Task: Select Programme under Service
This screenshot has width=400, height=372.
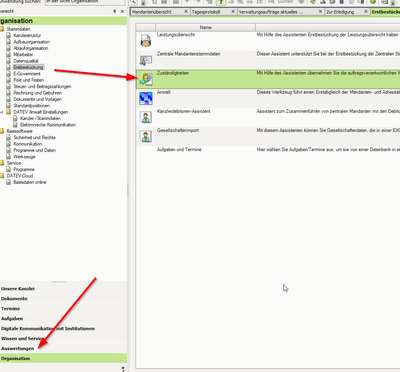Action: [x=24, y=169]
